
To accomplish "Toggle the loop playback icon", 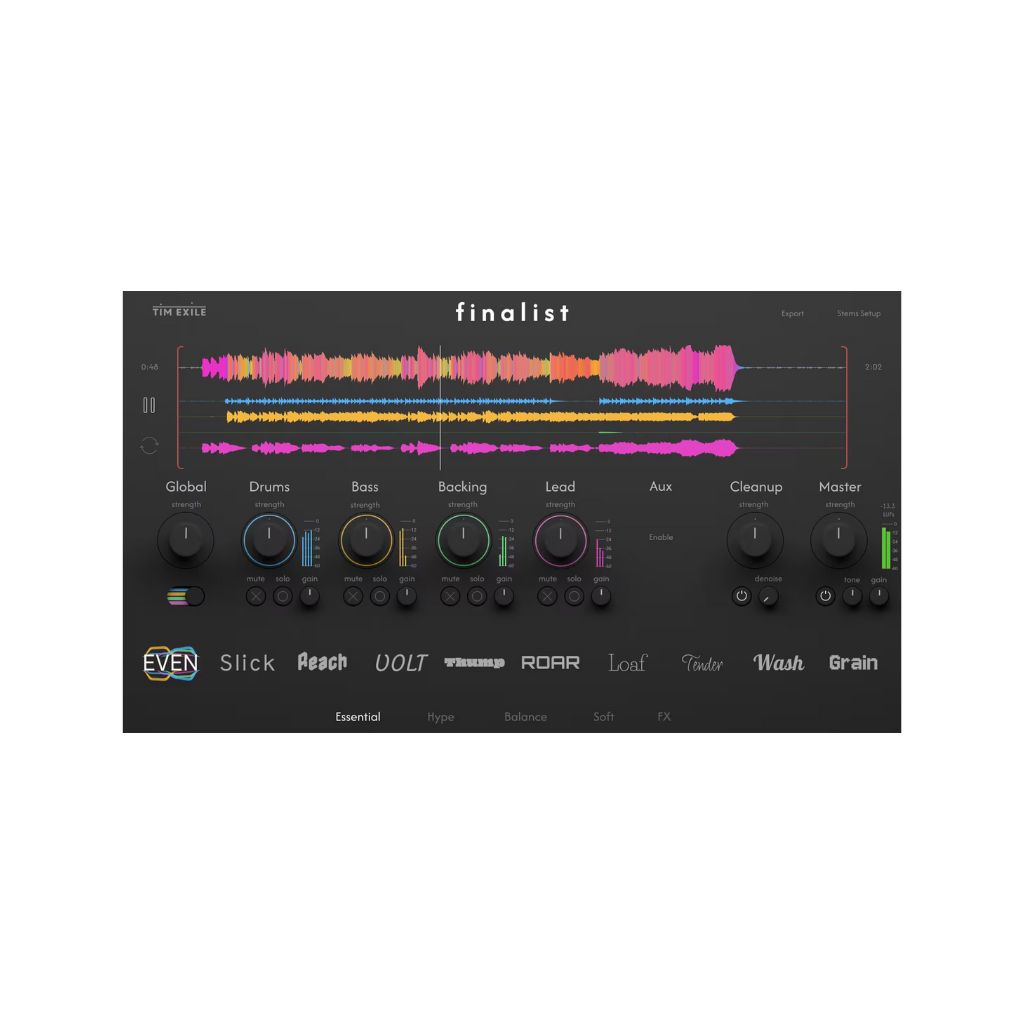I will (149, 445).
